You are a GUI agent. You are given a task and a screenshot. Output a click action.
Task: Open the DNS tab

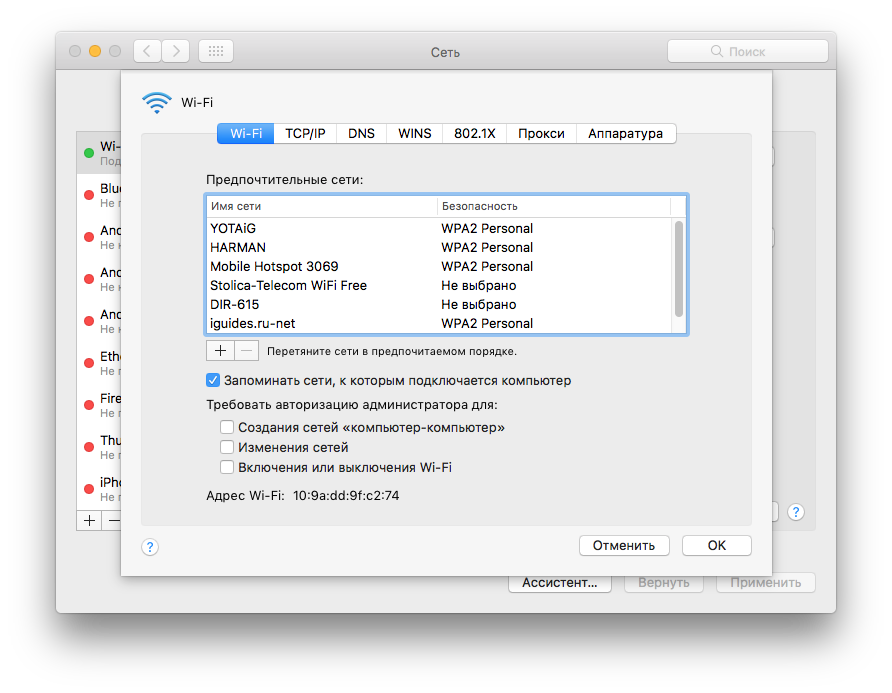tap(361, 134)
